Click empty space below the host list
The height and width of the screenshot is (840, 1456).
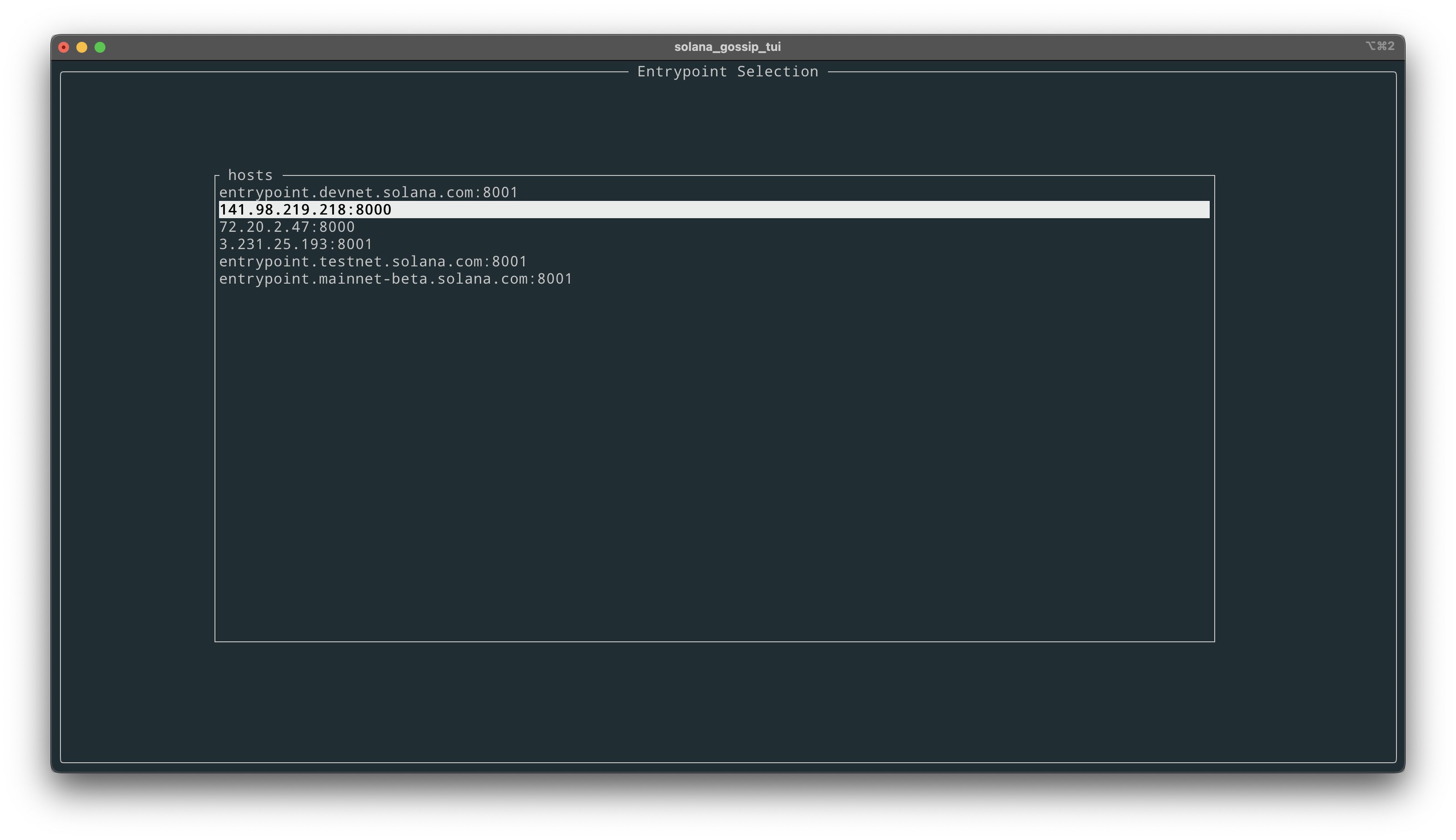click(x=714, y=461)
